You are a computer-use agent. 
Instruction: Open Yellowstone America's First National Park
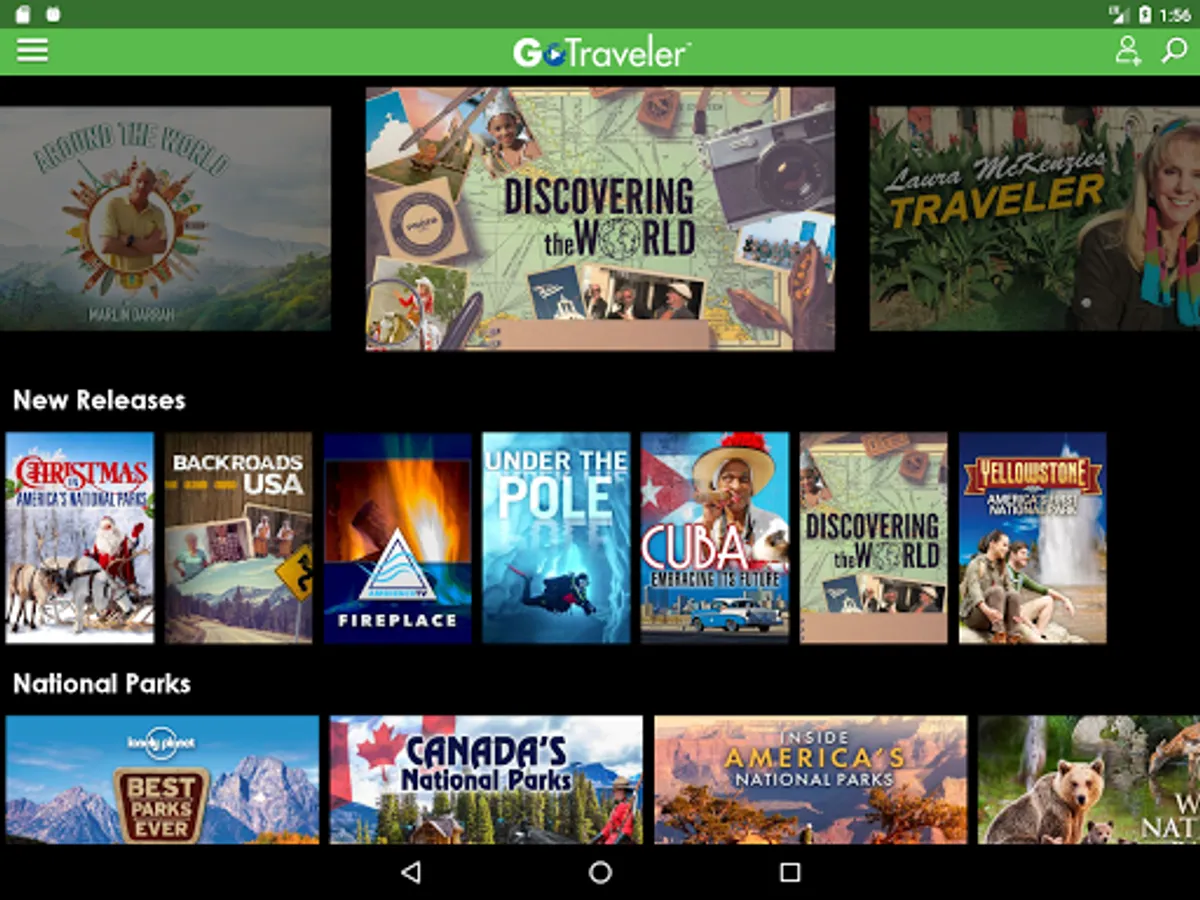click(x=1033, y=538)
